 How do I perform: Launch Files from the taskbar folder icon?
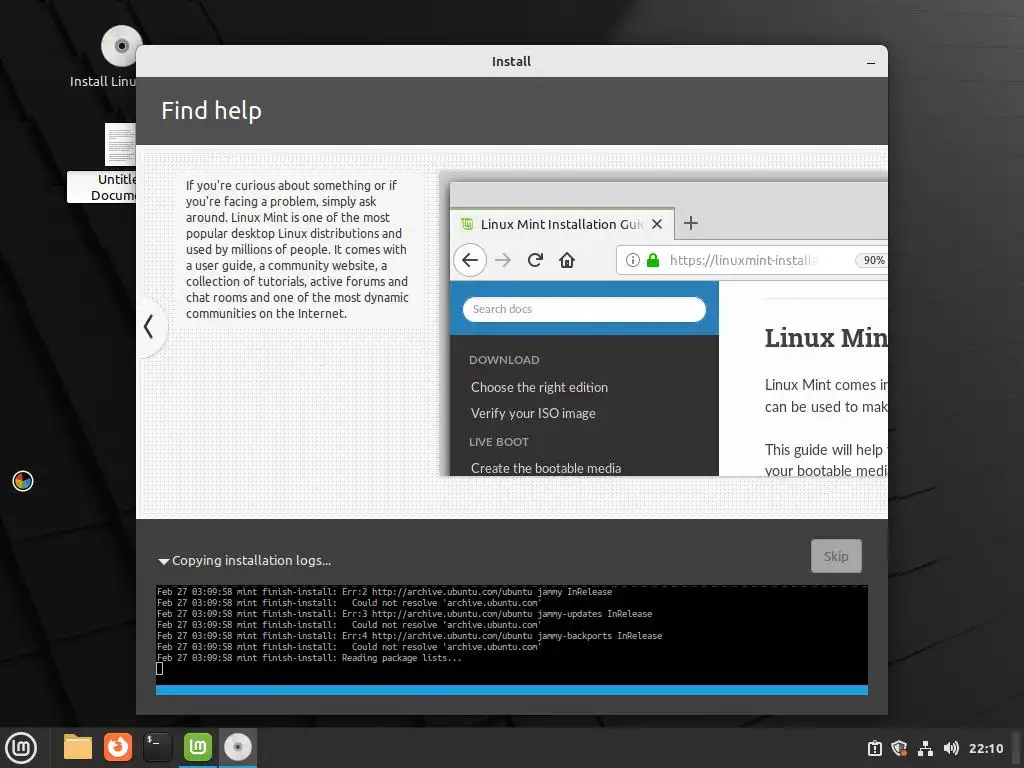coord(78,747)
